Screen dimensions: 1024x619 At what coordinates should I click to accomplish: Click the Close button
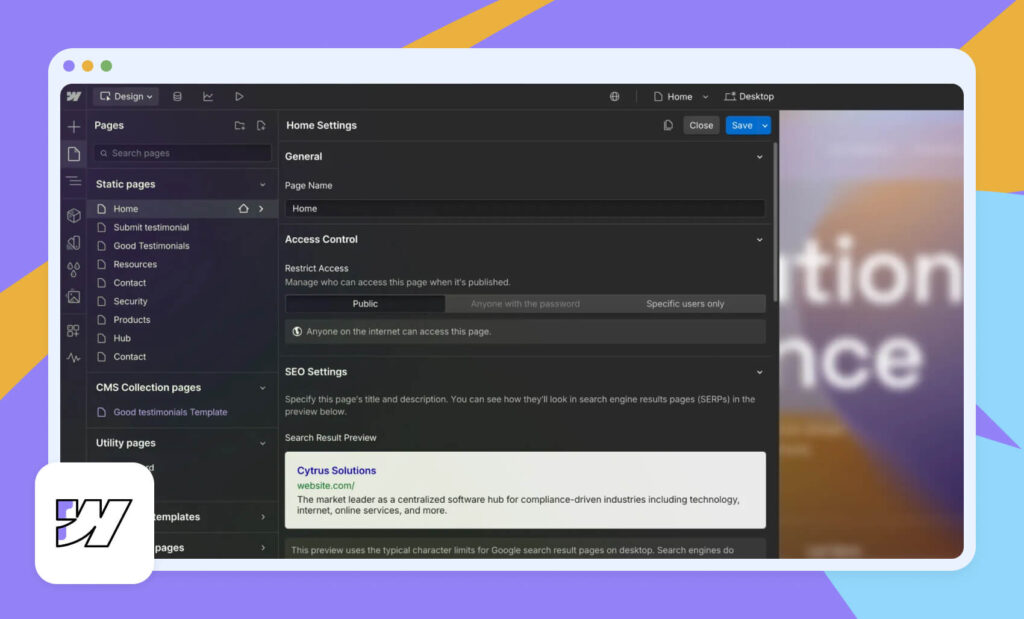[701, 125]
